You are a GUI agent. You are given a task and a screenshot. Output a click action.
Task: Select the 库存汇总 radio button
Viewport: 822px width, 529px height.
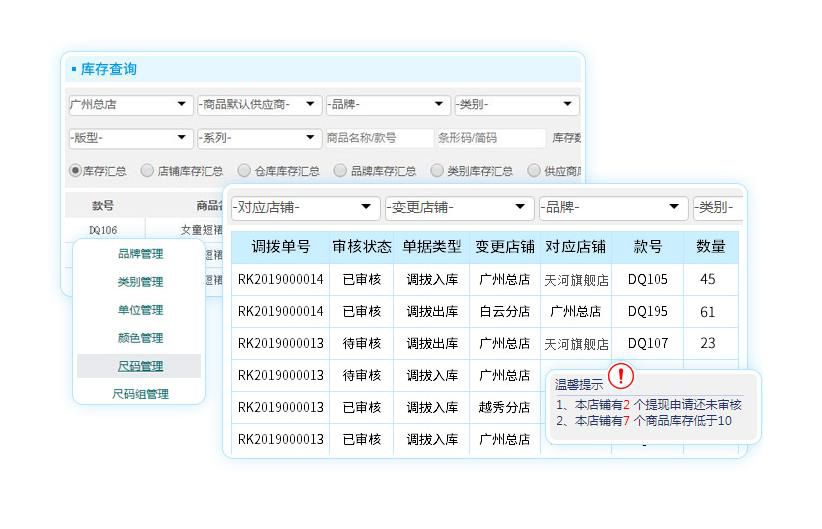(x=75, y=170)
